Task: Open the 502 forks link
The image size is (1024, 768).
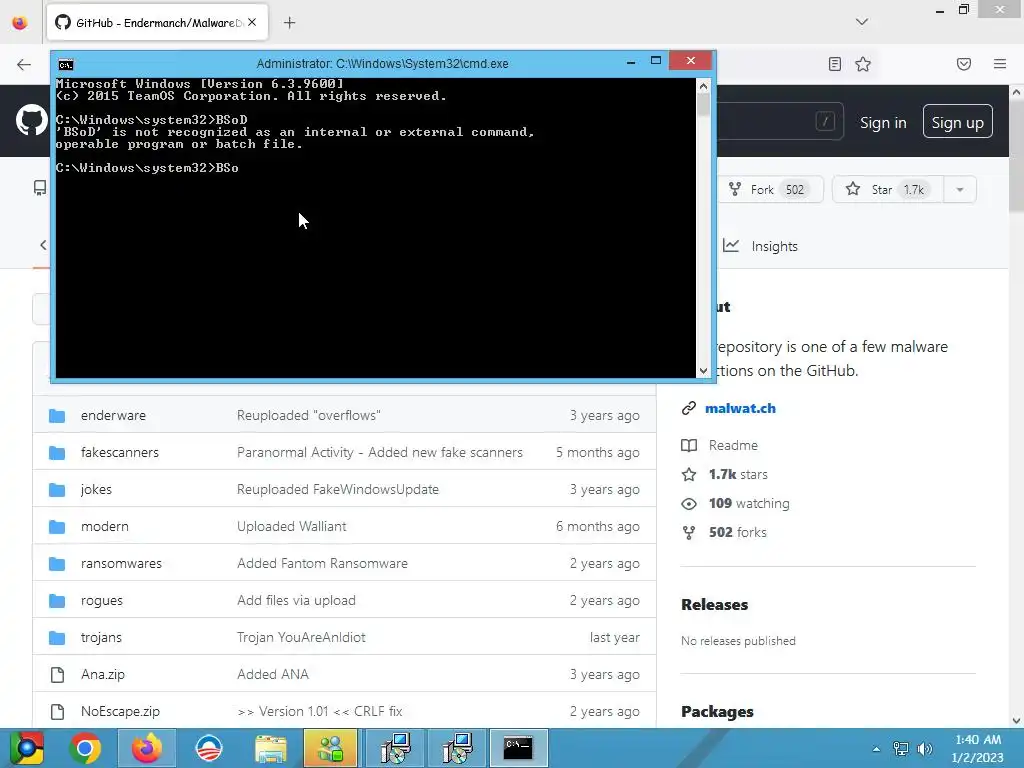Action: tap(737, 532)
